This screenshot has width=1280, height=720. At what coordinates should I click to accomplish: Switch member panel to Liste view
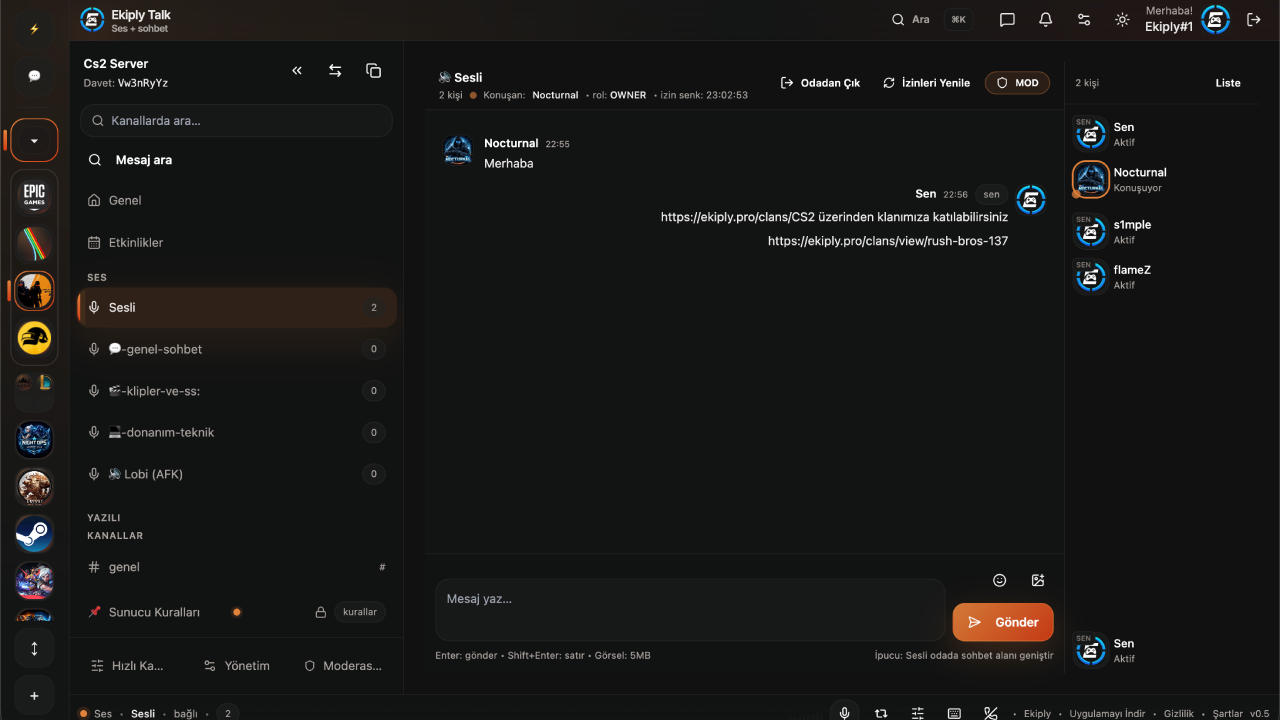pos(1228,83)
